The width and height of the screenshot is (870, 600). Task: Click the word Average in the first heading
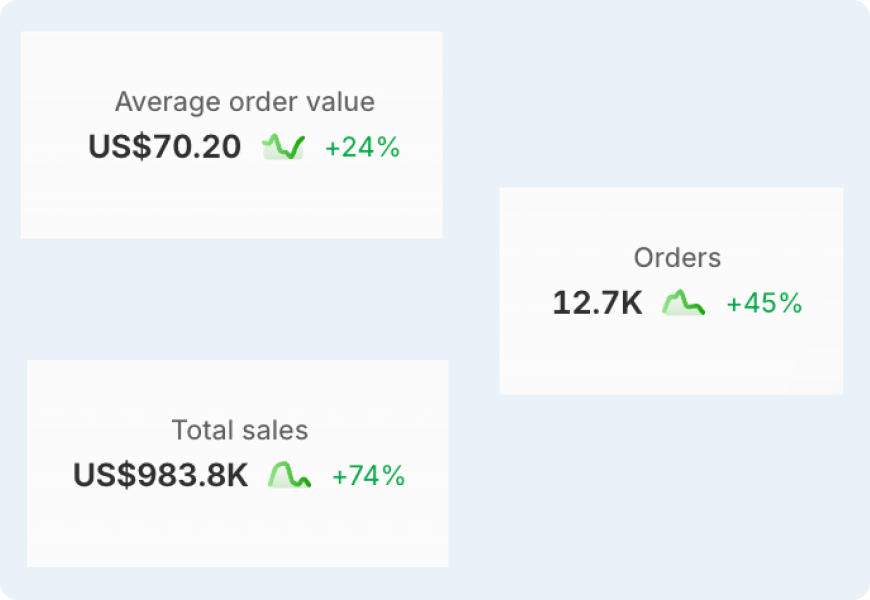pos(168,103)
